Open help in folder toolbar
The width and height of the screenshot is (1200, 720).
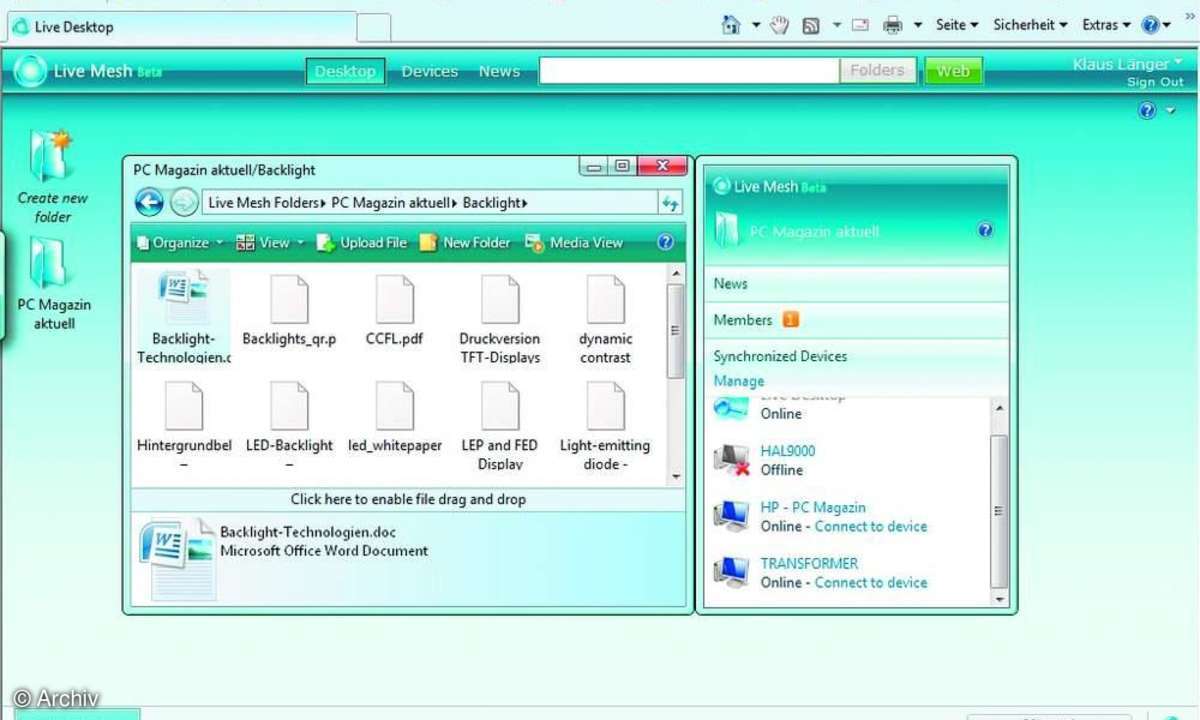(666, 242)
